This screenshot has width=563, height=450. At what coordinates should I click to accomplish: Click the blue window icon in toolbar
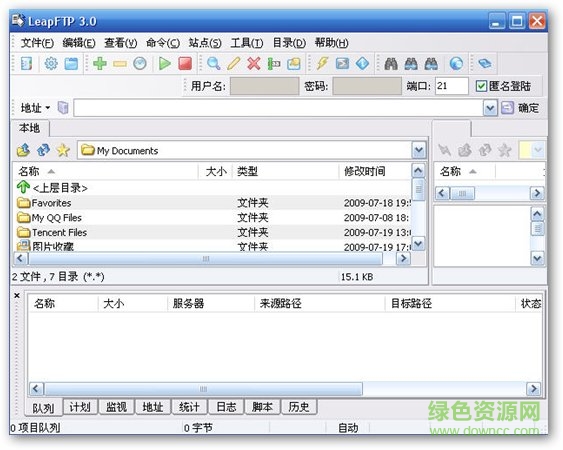click(71, 64)
